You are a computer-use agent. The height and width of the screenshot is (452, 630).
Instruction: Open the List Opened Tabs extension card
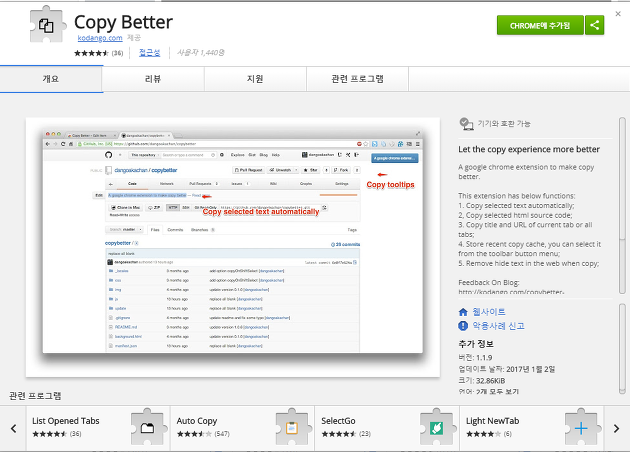click(x=98, y=428)
